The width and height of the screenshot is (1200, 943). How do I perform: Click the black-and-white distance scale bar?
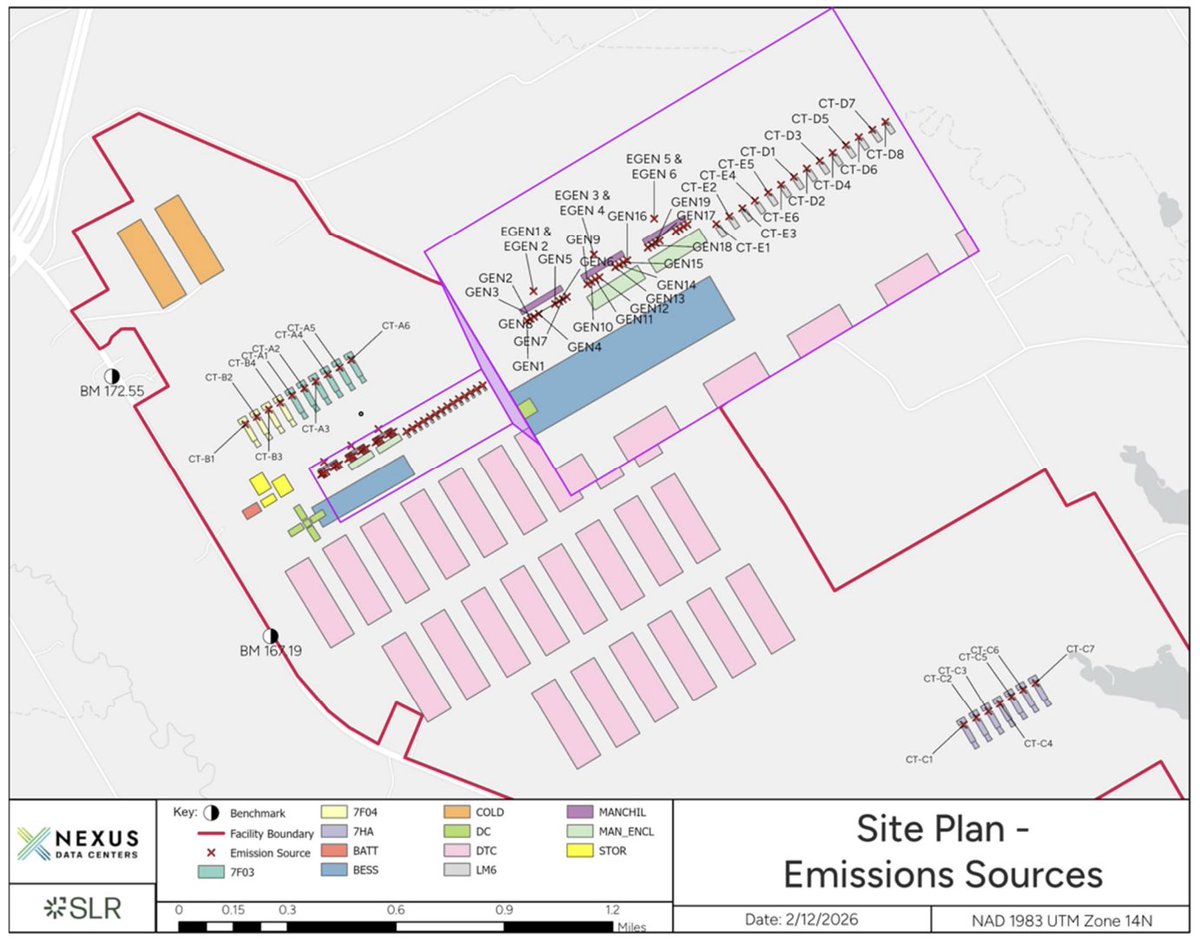[x=397, y=927]
